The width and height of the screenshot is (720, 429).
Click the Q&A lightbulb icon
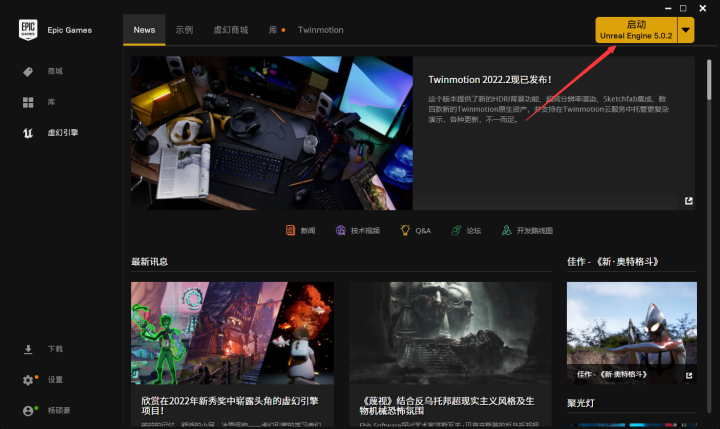405,230
